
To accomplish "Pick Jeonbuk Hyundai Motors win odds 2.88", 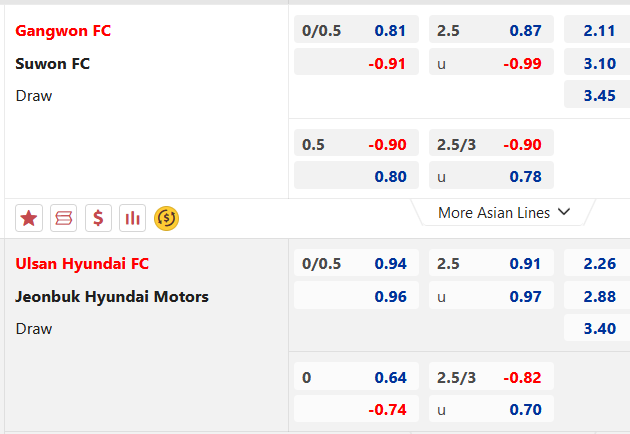I will [x=597, y=295].
